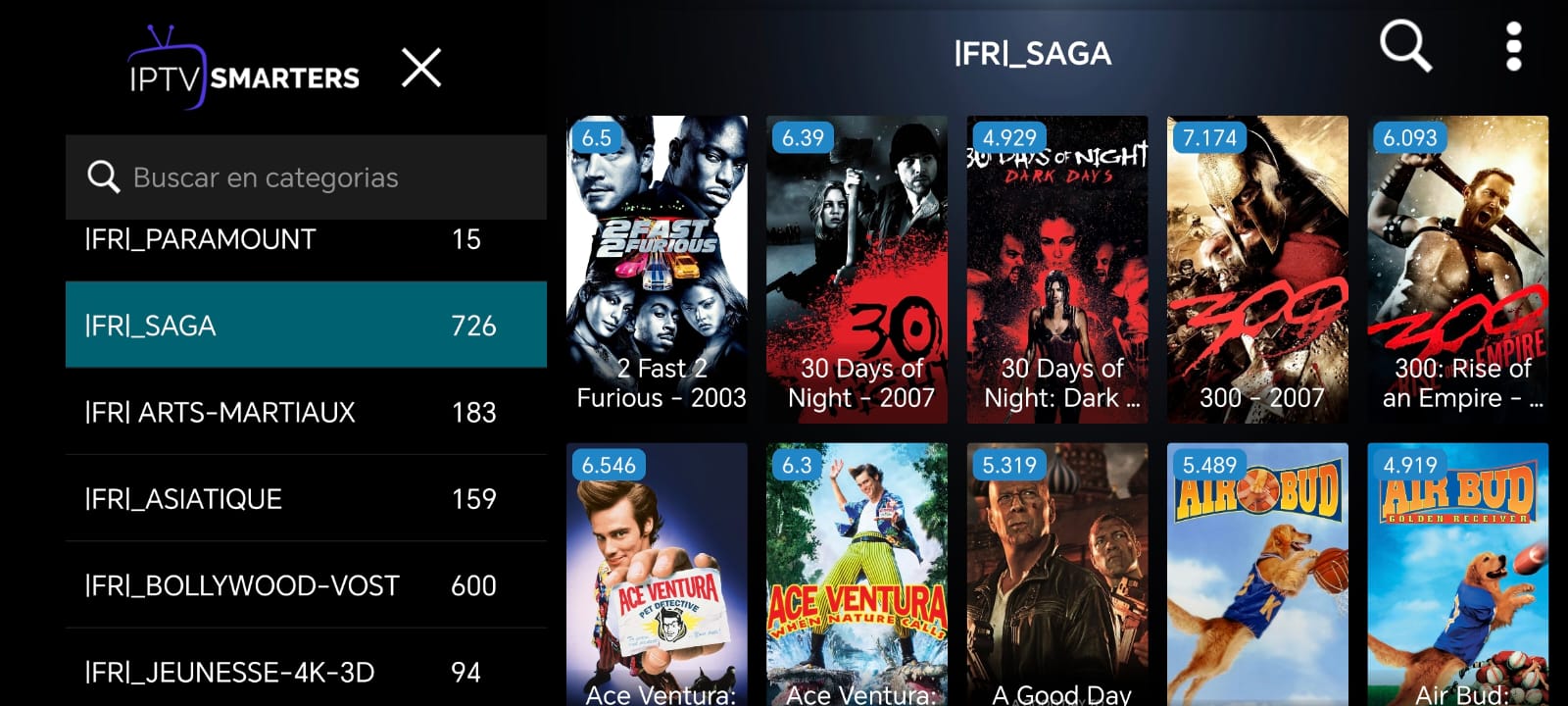Screen dimensions: 1568x706
Task: Open the three-dot overflow menu
Action: click(x=1513, y=46)
